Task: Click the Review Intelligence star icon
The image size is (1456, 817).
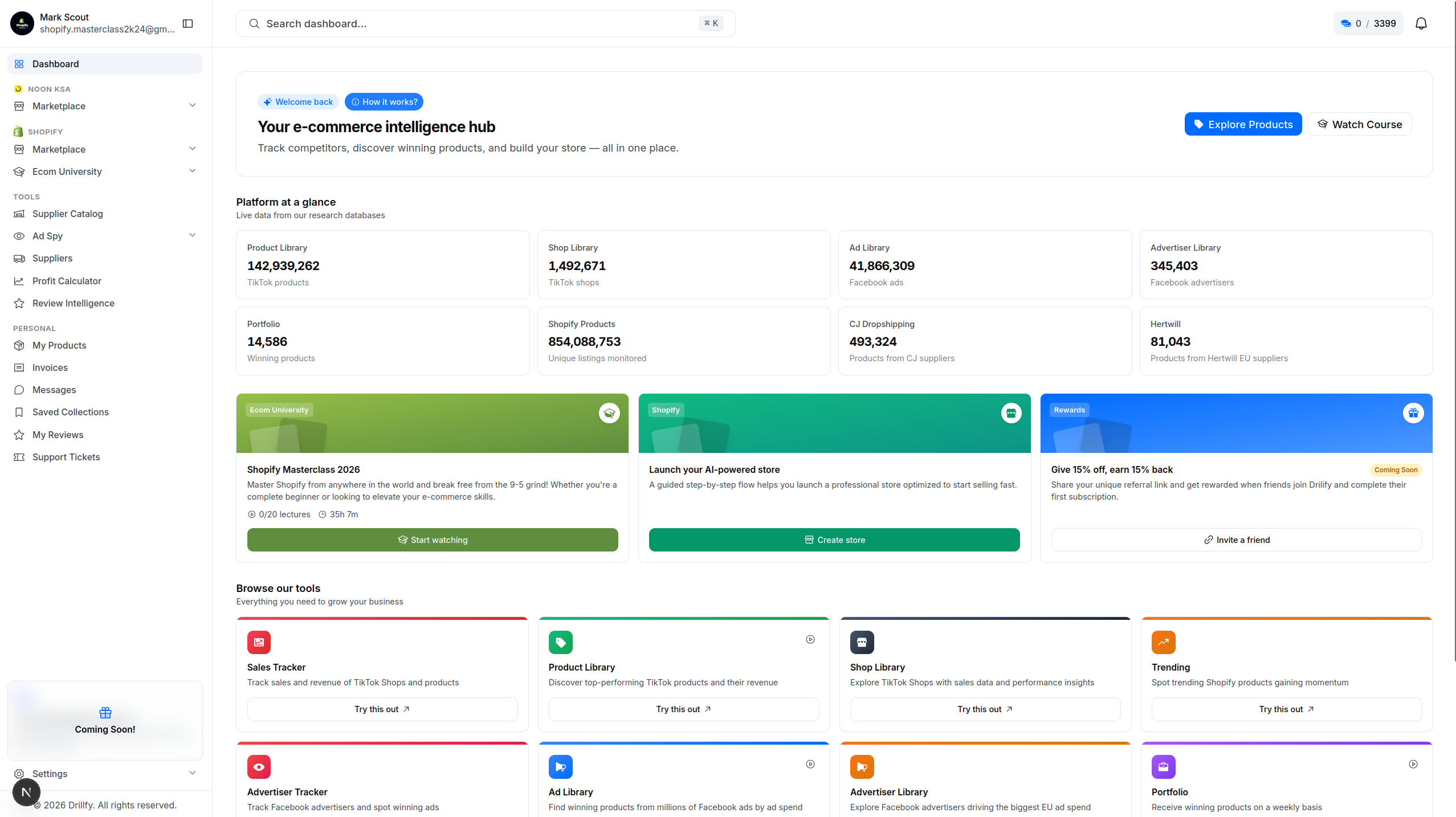Action: (19, 303)
